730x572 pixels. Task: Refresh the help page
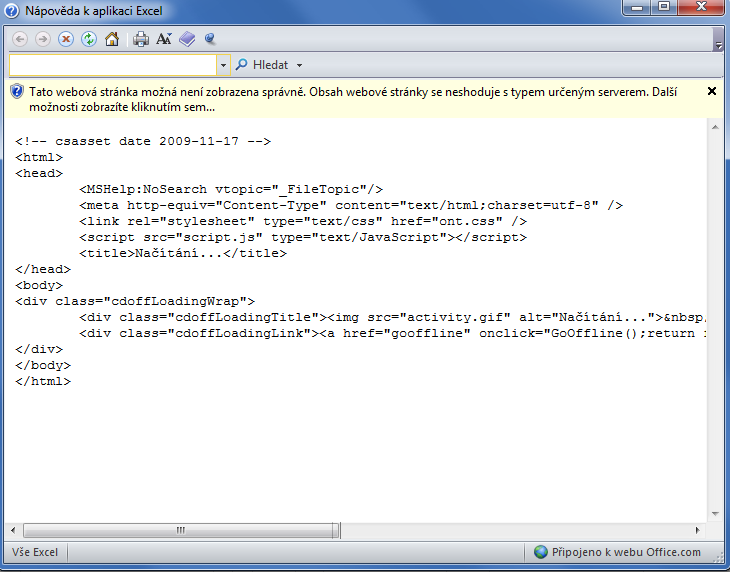click(x=89, y=39)
